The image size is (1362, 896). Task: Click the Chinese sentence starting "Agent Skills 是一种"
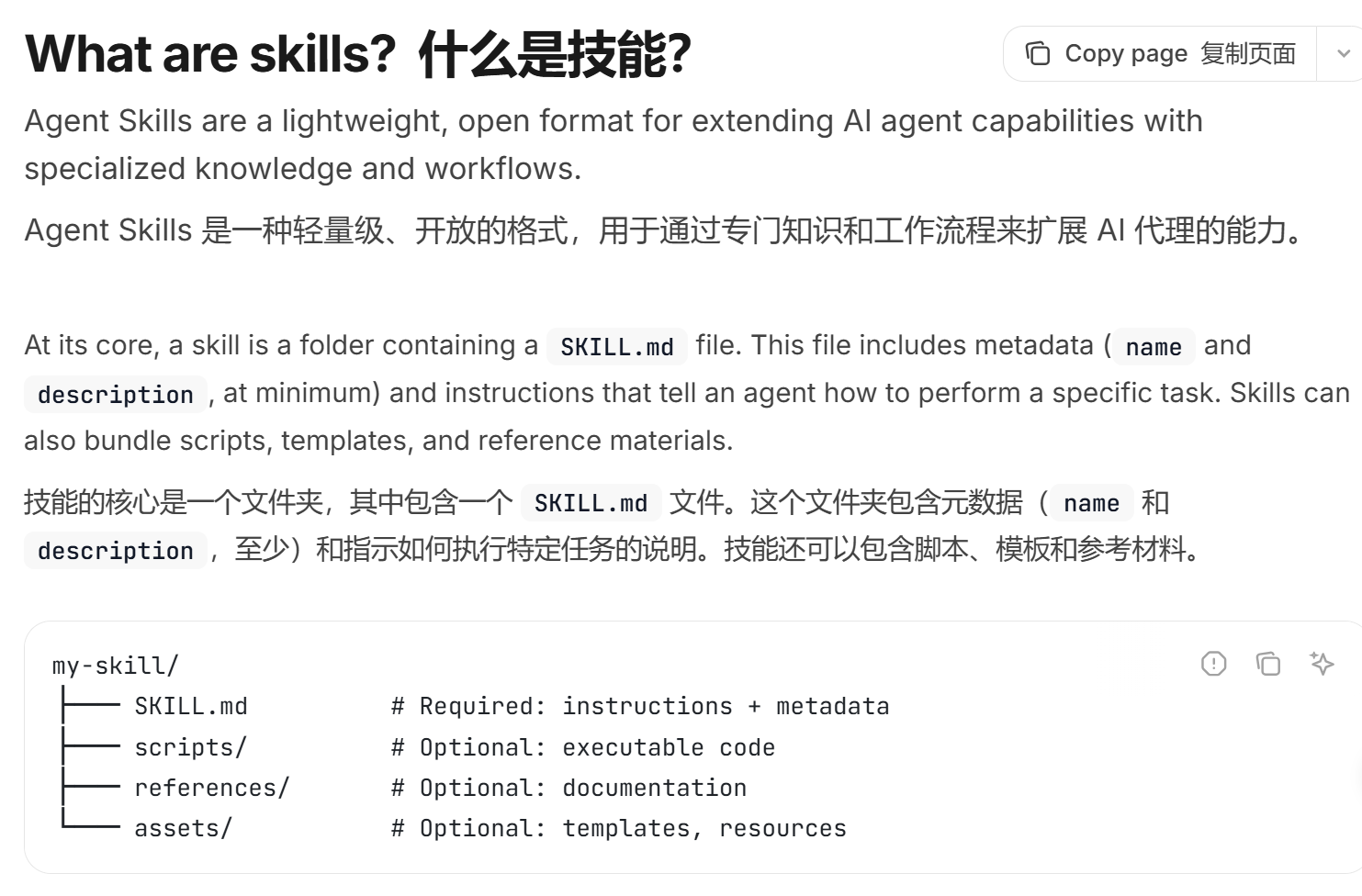pos(664,230)
